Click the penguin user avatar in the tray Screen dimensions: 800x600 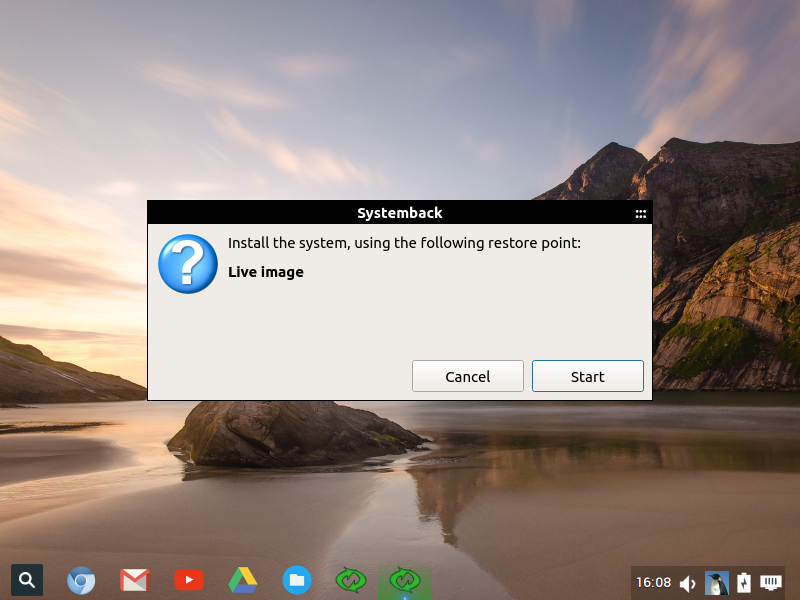[716, 583]
